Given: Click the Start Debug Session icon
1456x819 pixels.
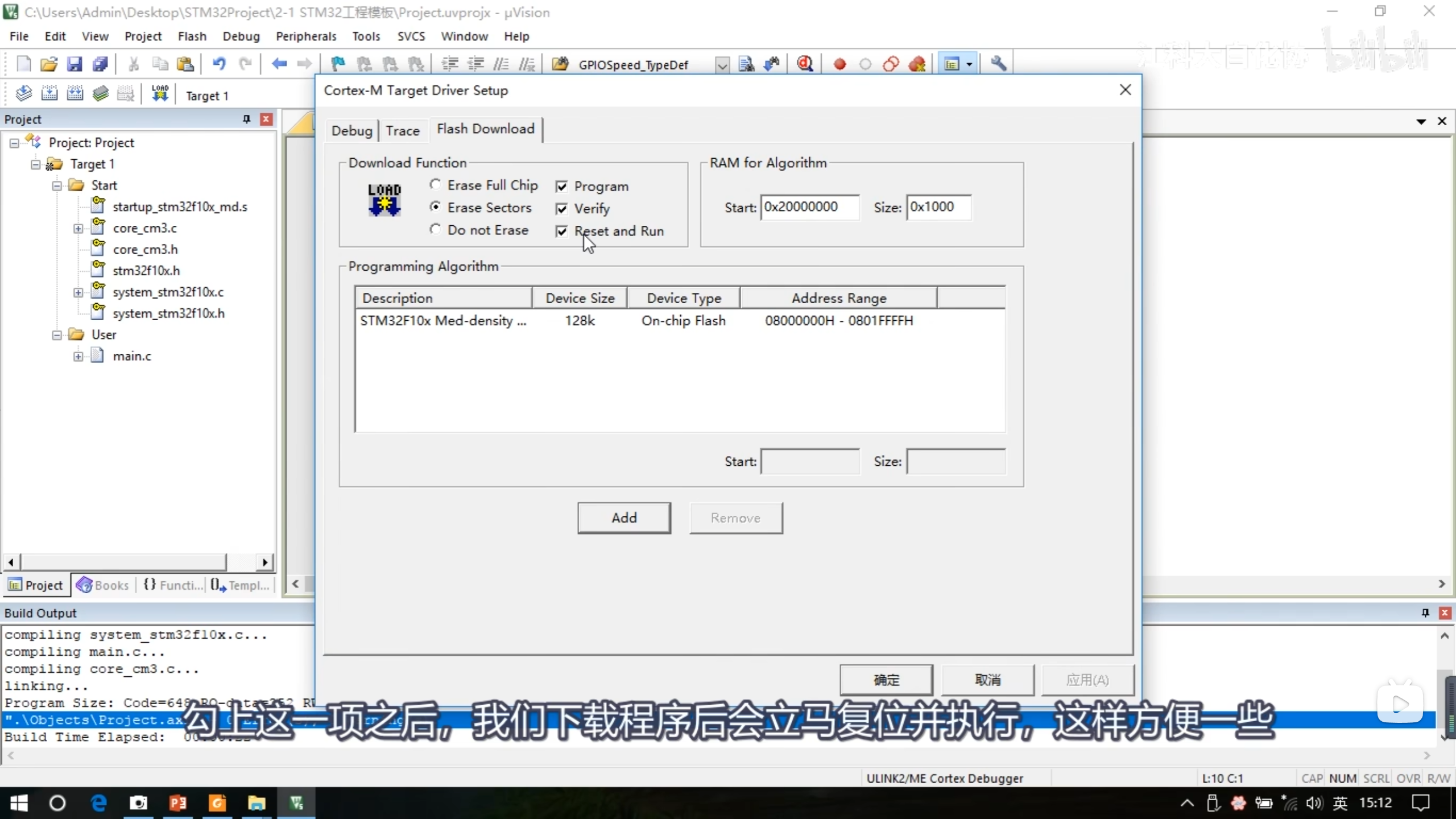Looking at the screenshot, I should 805,64.
